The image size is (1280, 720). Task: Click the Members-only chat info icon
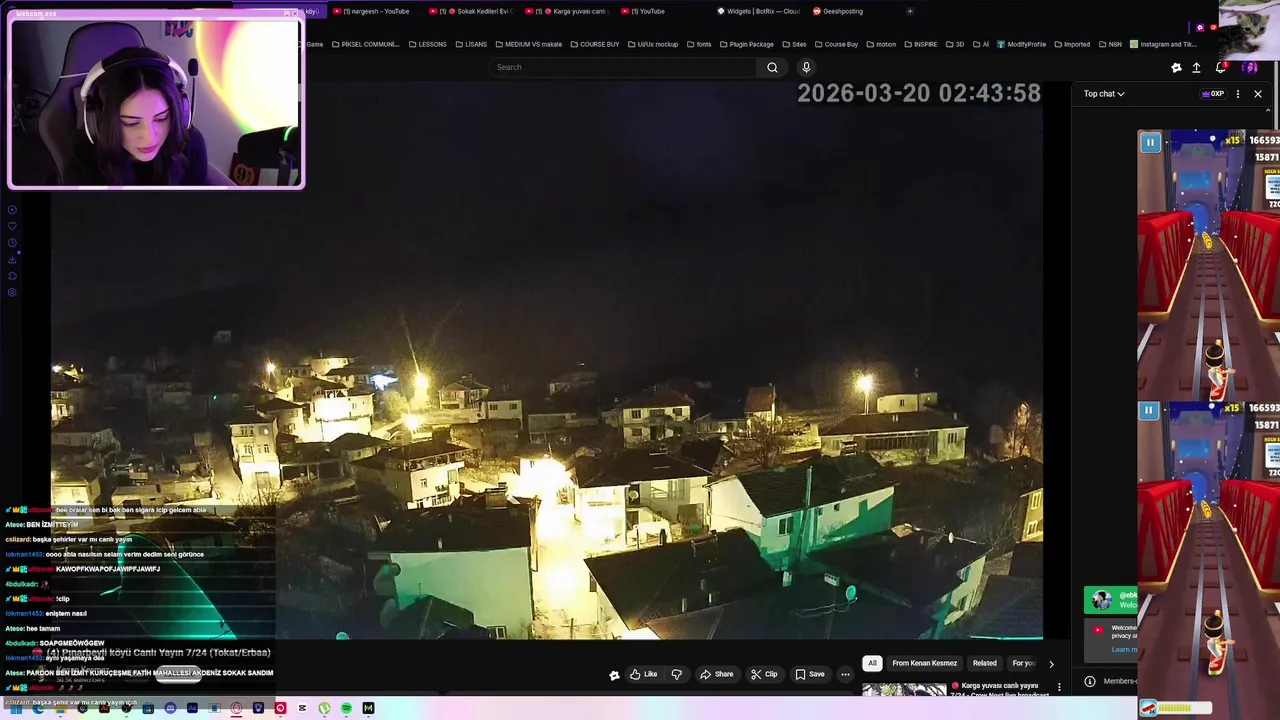(x=1090, y=681)
